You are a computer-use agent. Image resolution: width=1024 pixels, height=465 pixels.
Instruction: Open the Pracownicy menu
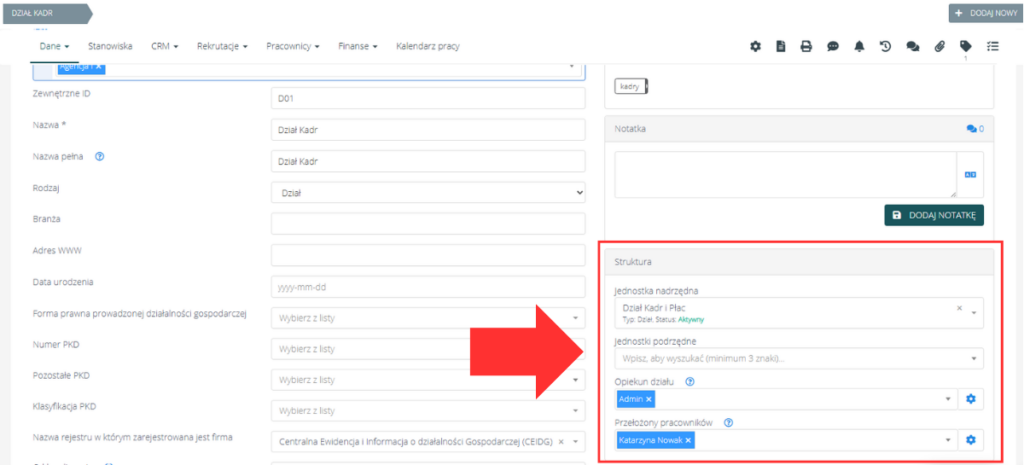[293, 46]
